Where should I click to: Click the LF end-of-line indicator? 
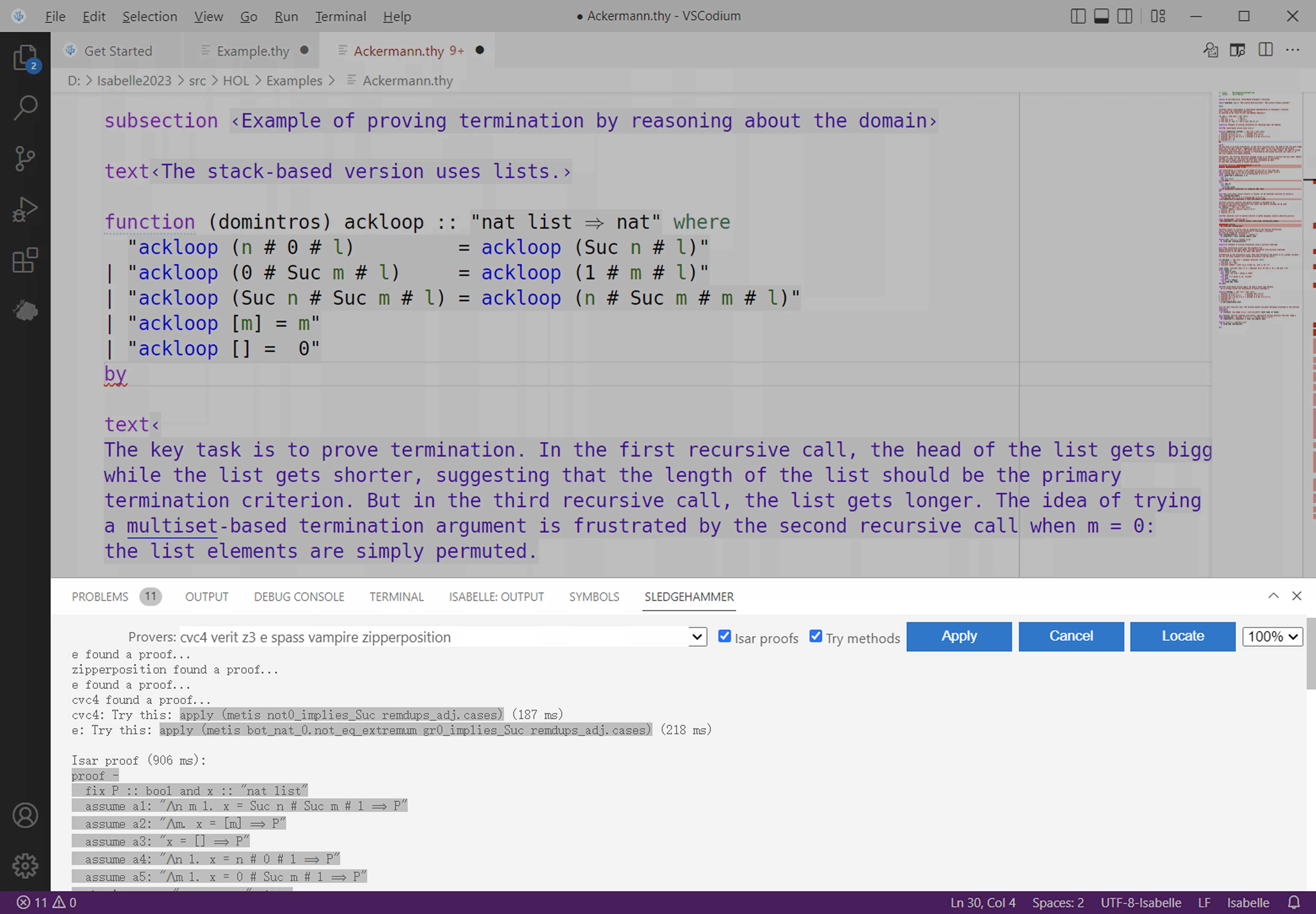click(1204, 903)
